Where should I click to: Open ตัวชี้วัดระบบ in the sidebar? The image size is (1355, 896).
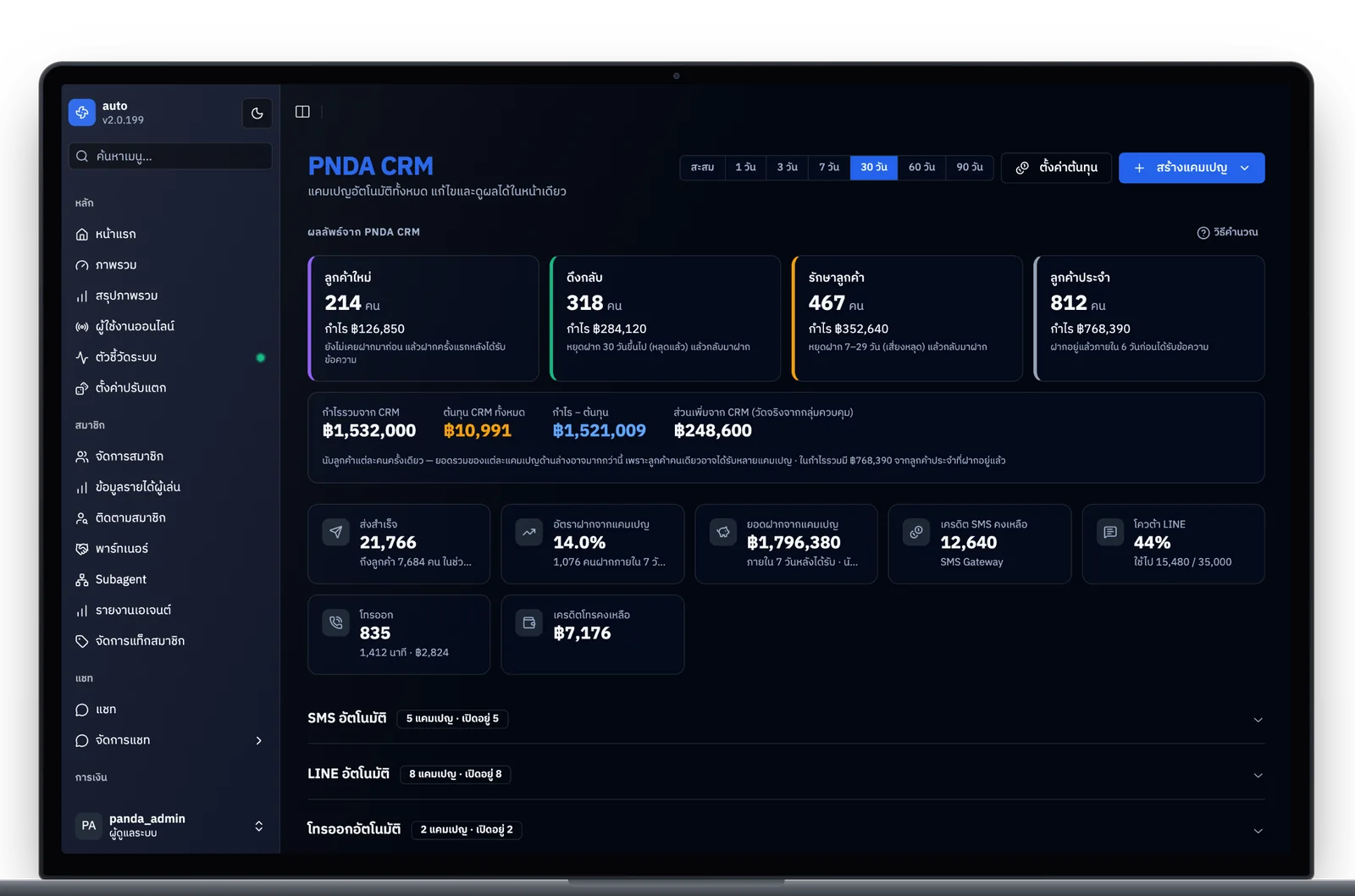[x=170, y=357]
